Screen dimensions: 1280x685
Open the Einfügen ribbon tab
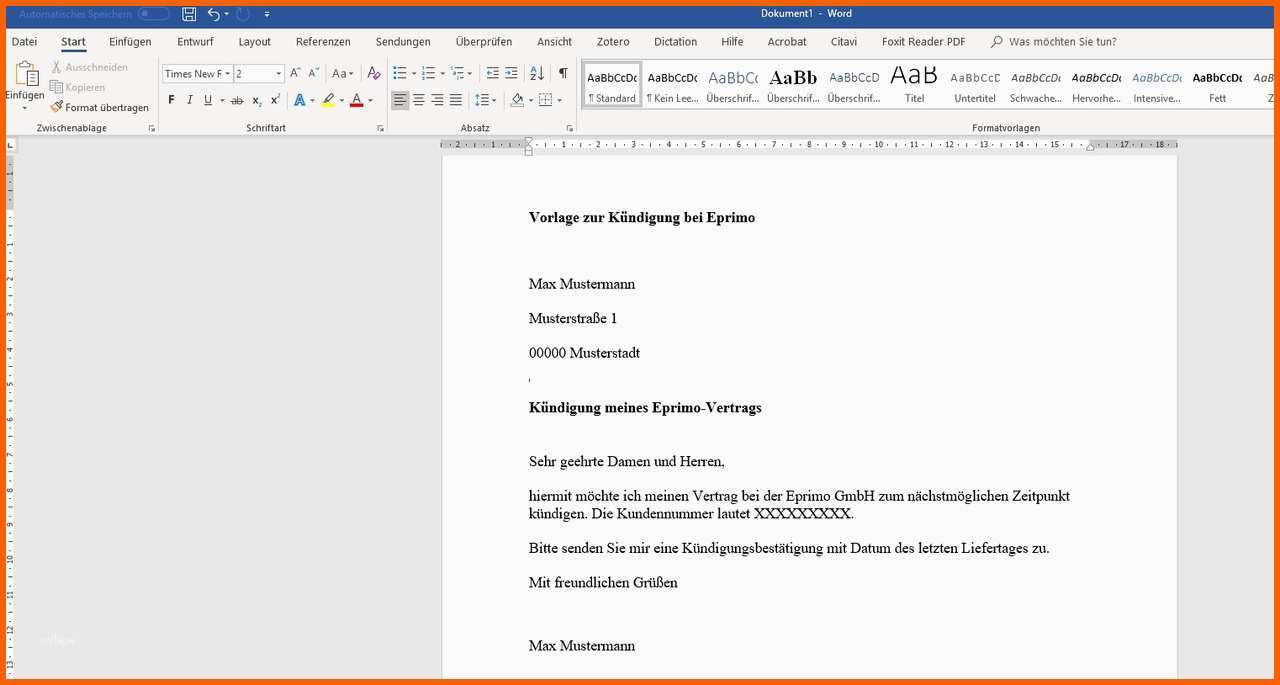pos(130,42)
